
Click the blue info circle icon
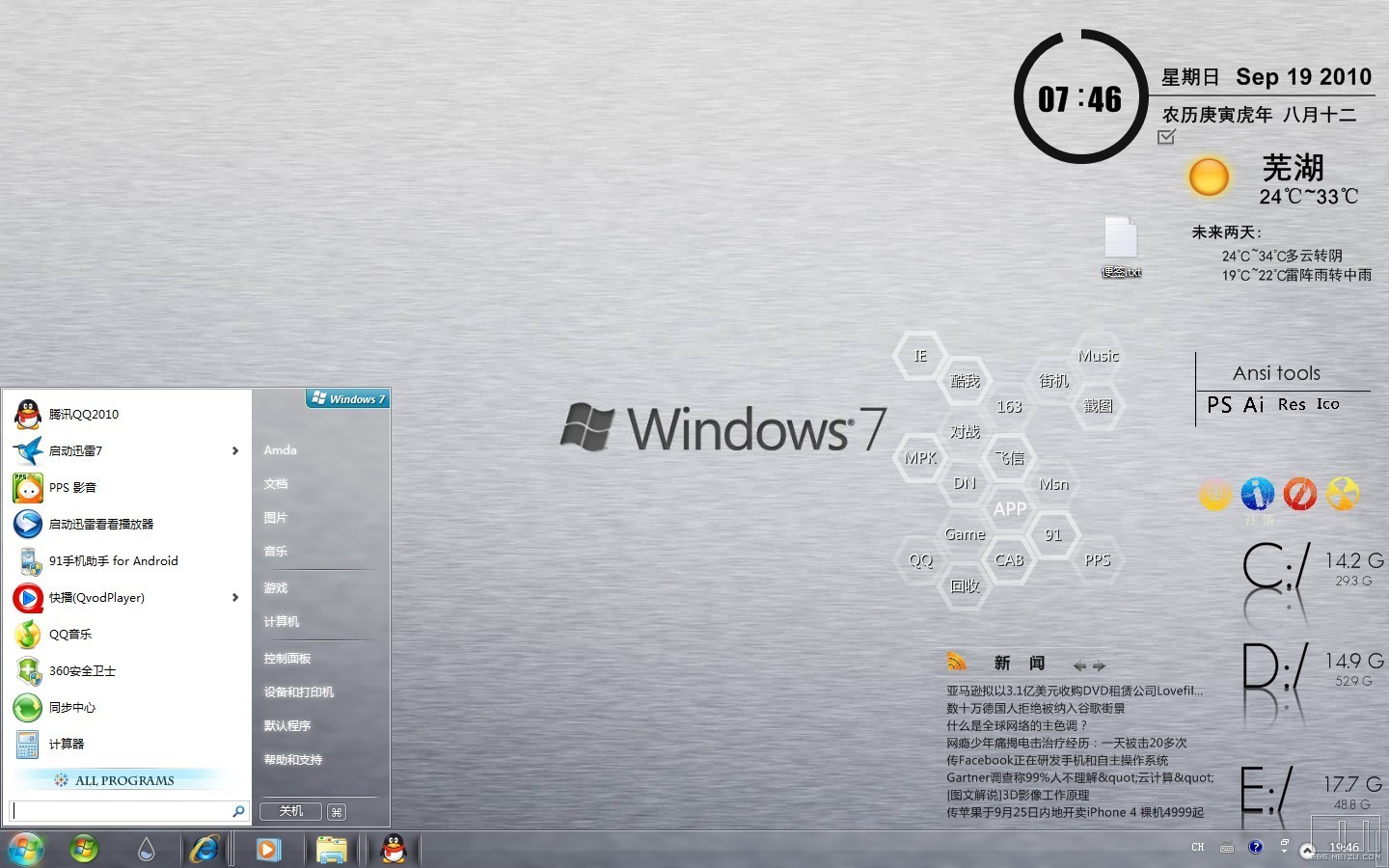1257,494
